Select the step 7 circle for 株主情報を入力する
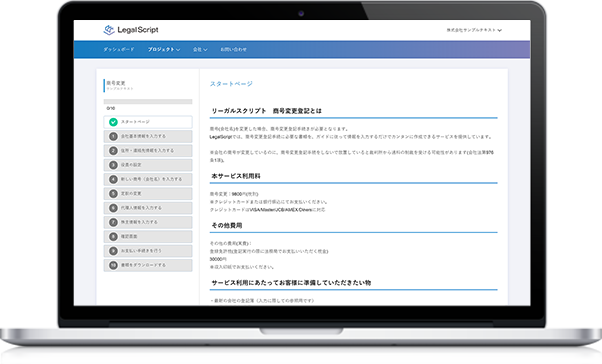602x364 pixels. [x=113, y=222]
